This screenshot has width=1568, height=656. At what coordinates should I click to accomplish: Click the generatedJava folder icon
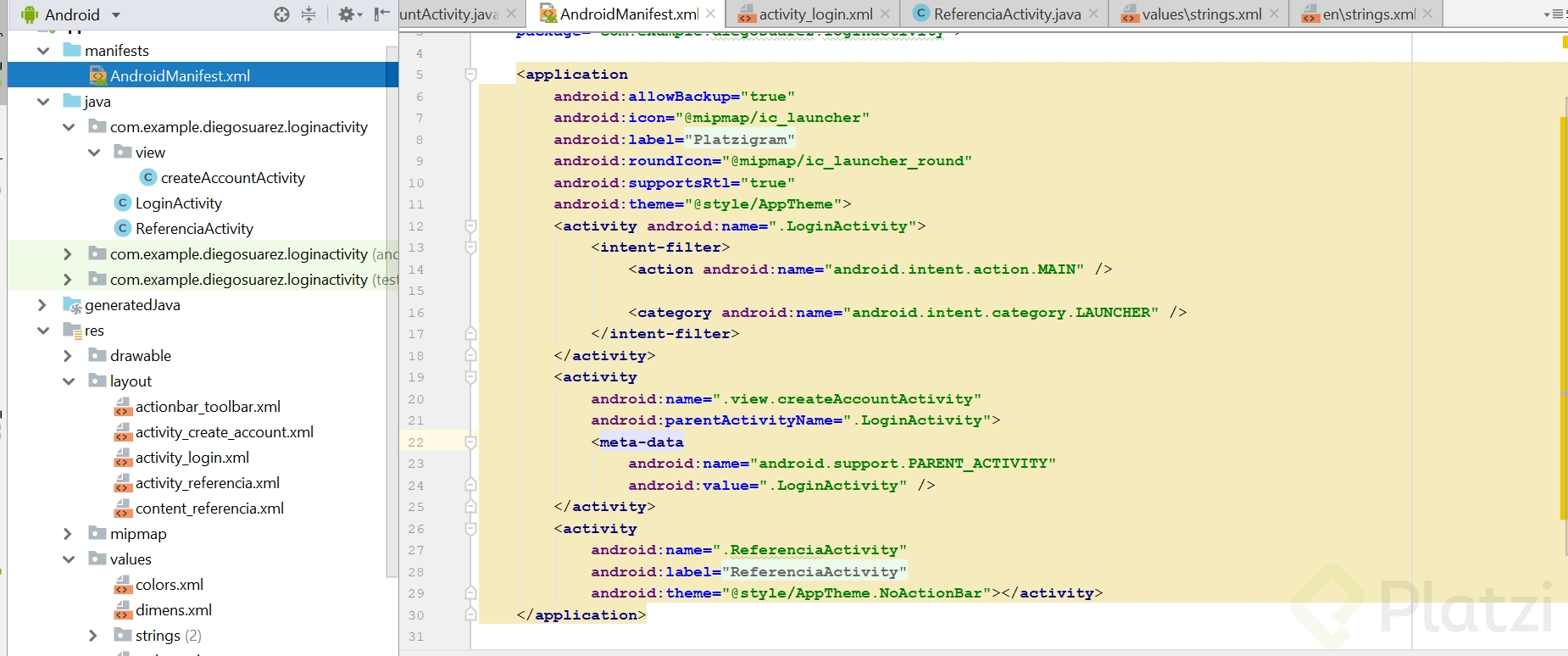pyautogui.click(x=72, y=305)
